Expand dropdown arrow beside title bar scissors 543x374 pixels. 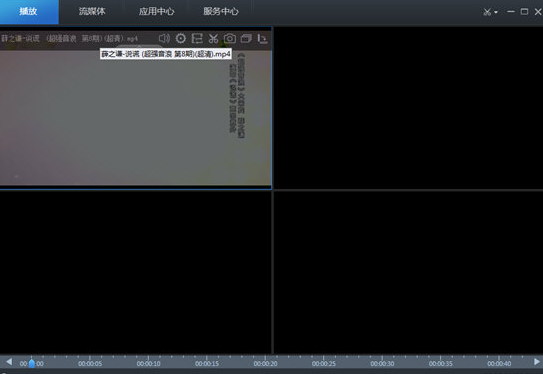(x=496, y=12)
